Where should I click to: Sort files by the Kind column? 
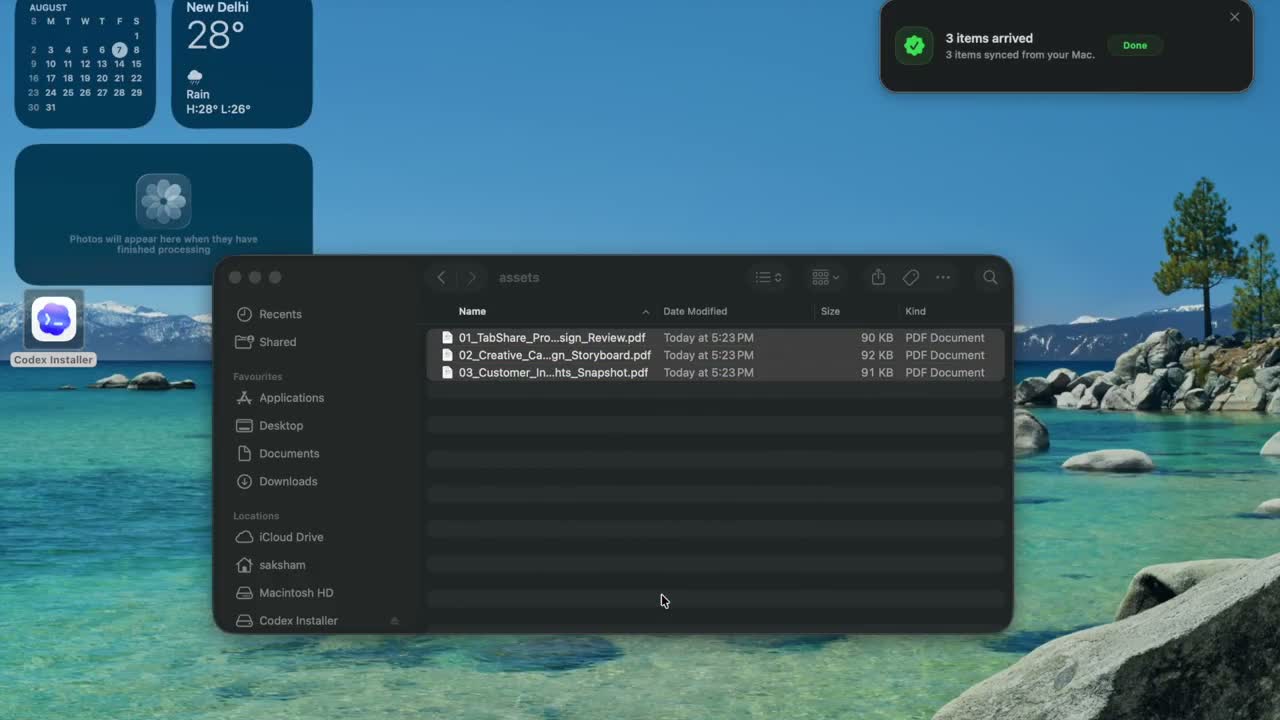(915, 311)
